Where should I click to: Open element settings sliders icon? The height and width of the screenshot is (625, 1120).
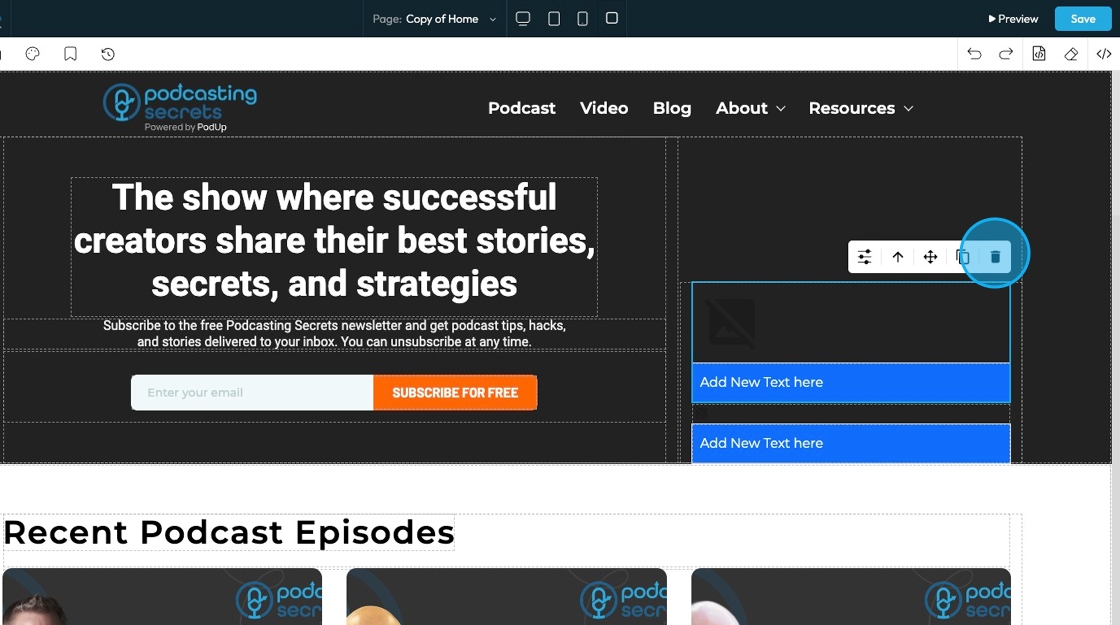coord(864,256)
